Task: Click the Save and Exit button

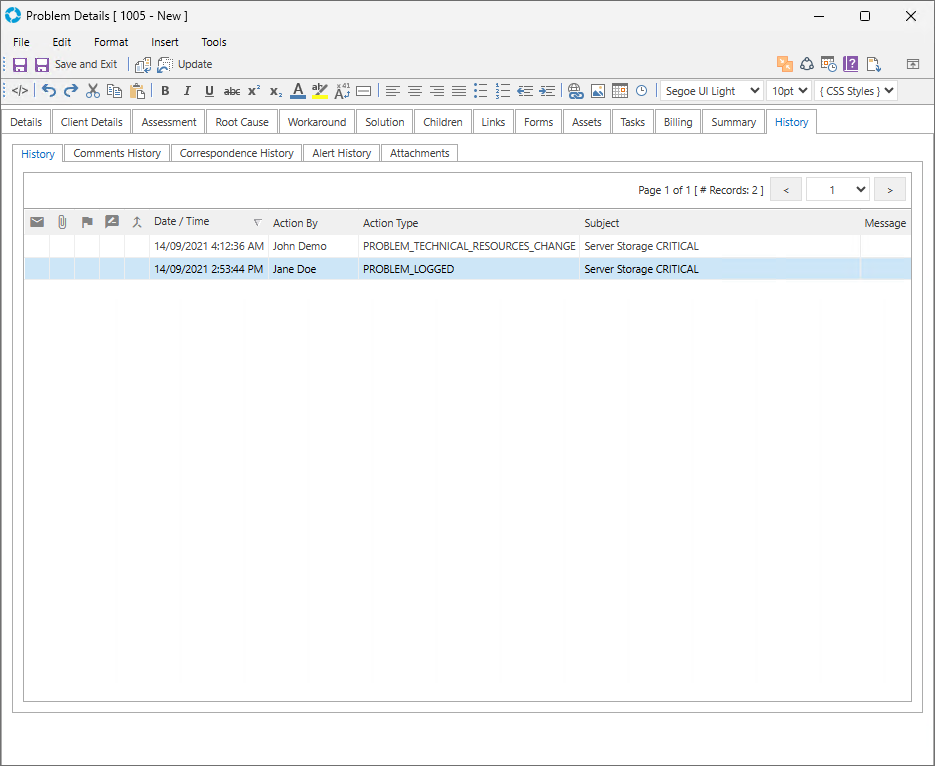Action: 76,64
